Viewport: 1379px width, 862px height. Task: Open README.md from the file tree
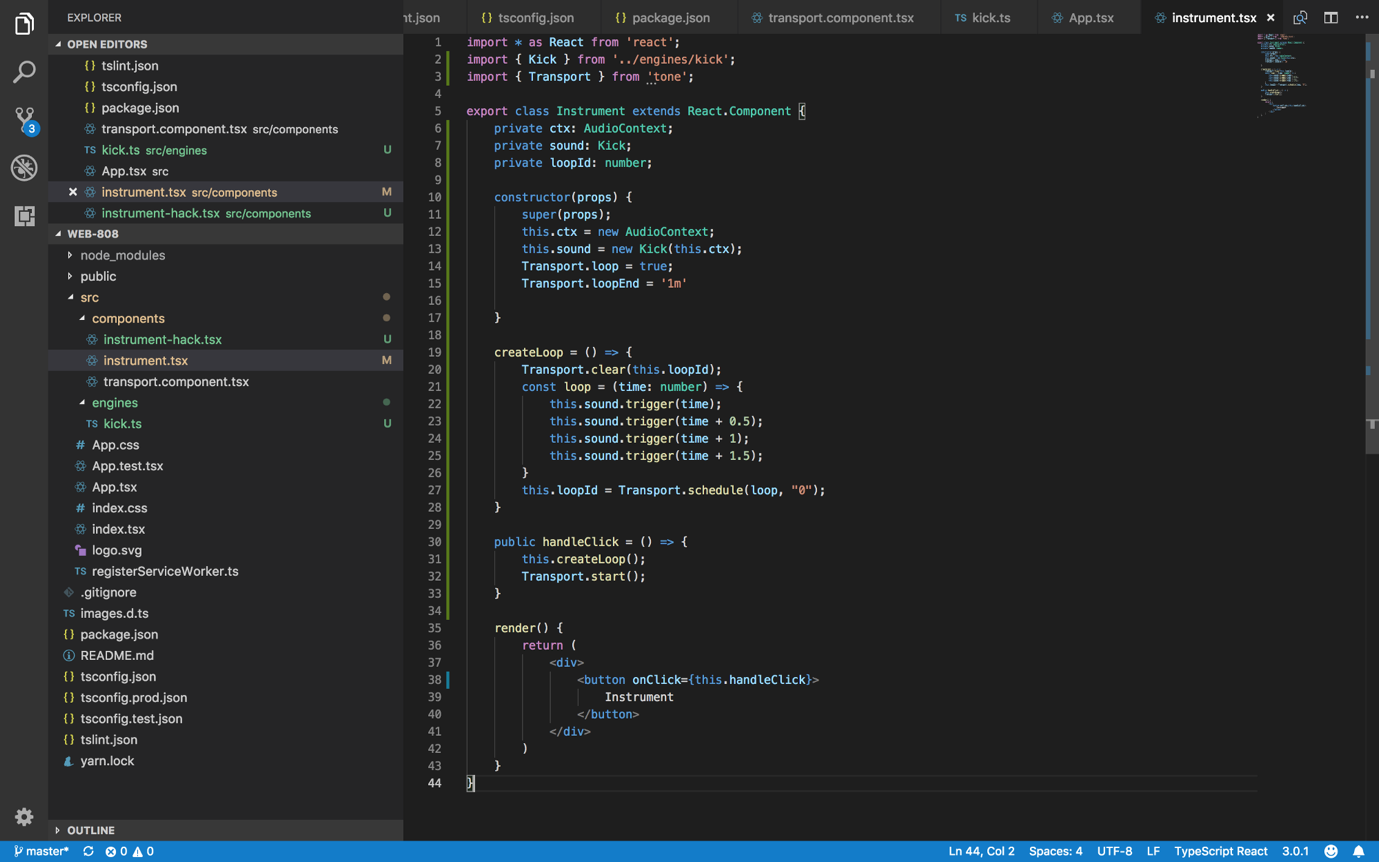117,655
